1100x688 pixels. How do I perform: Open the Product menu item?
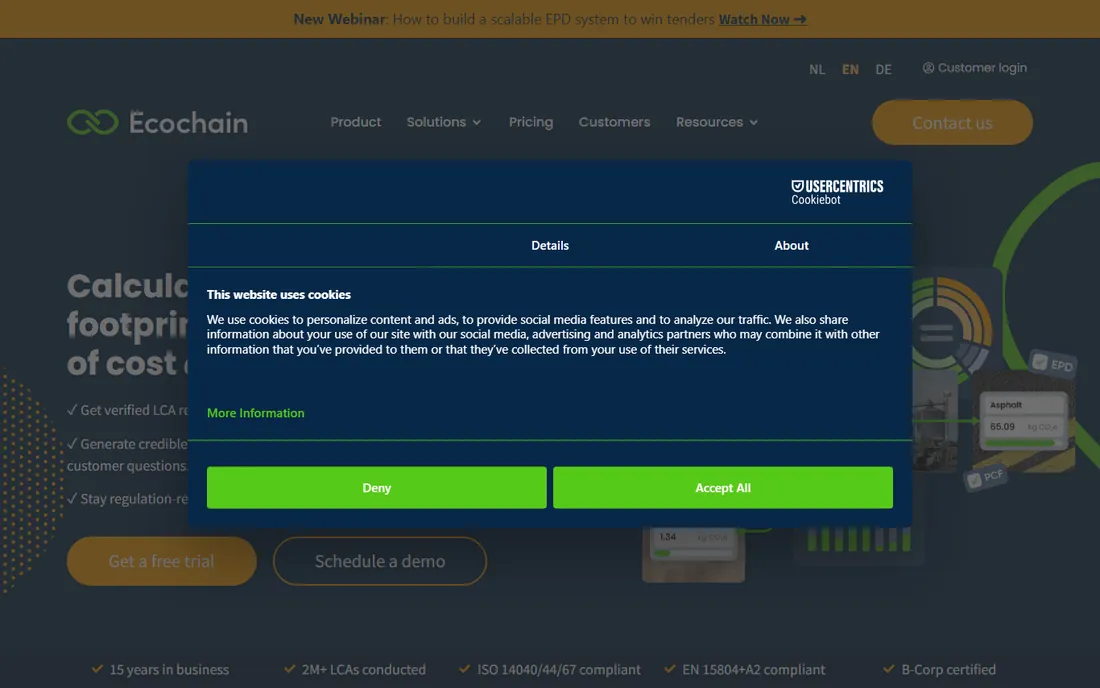(x=356, y=122)
